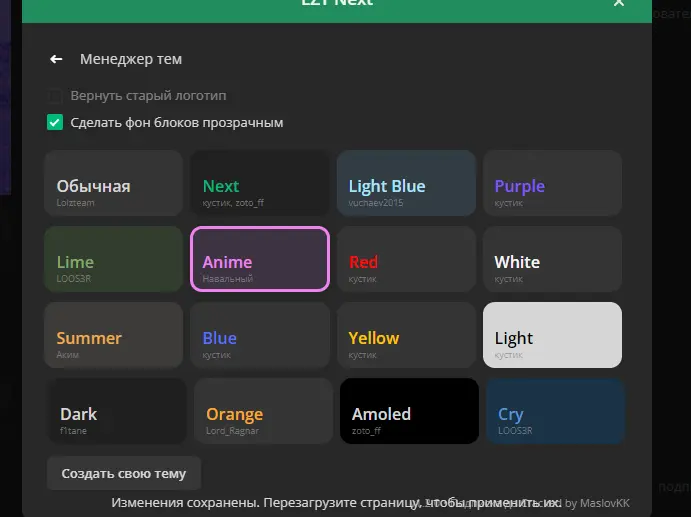Enable the Вернуть старый логотип checkbox
The height and width of the screenshot is (517, 691).
[55, 96]
